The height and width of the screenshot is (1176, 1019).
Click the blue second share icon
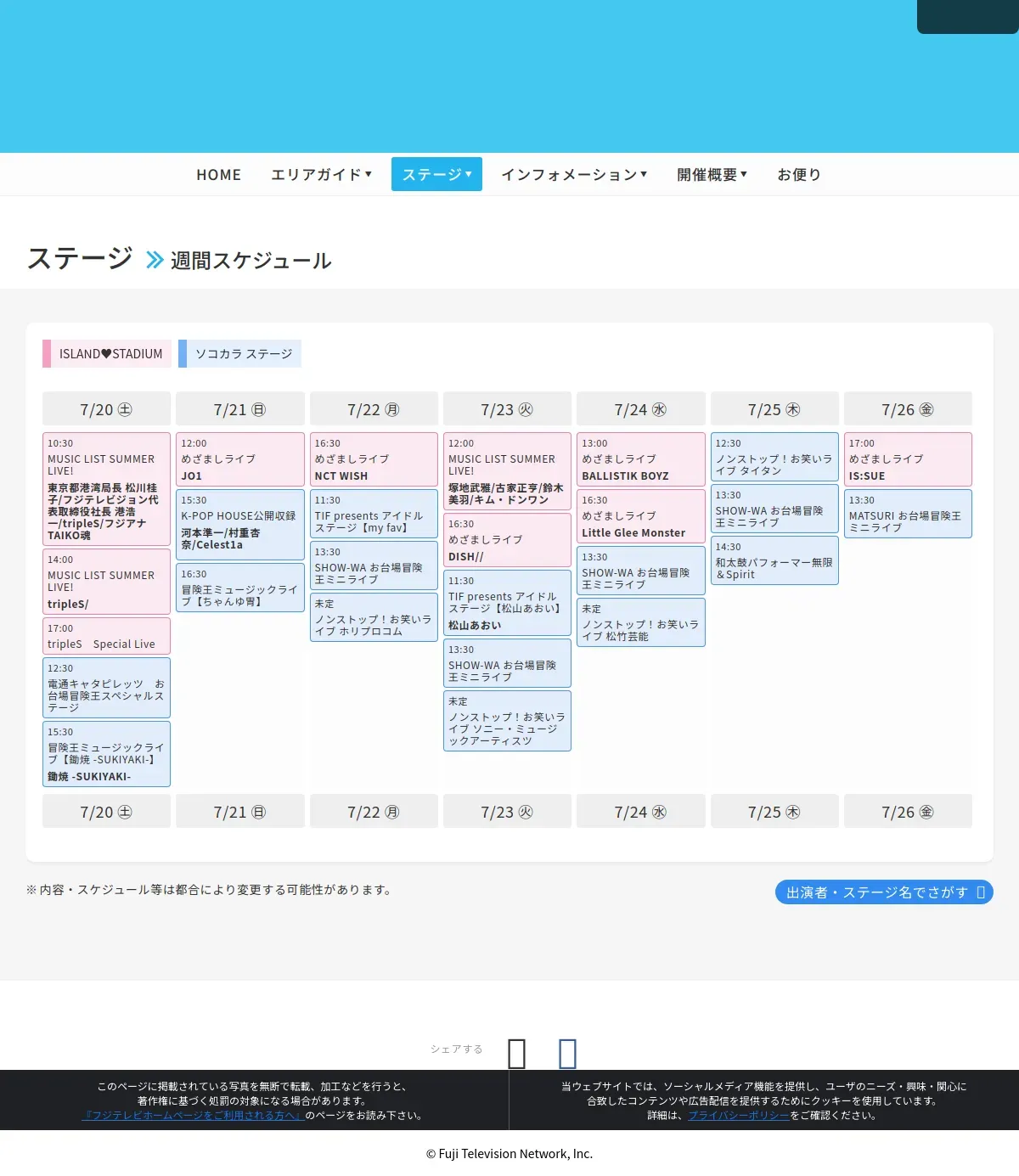pos(567,1054)
